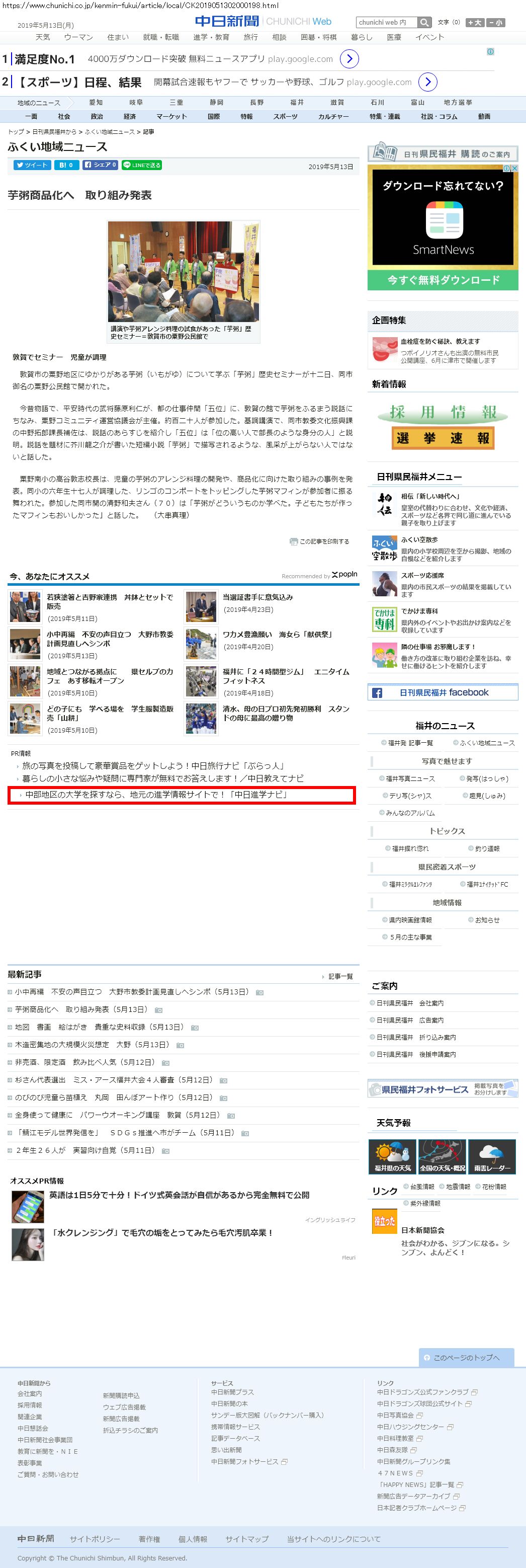Click the search magnifier icon
526x1568 pixels.
[x=424, y=22]
